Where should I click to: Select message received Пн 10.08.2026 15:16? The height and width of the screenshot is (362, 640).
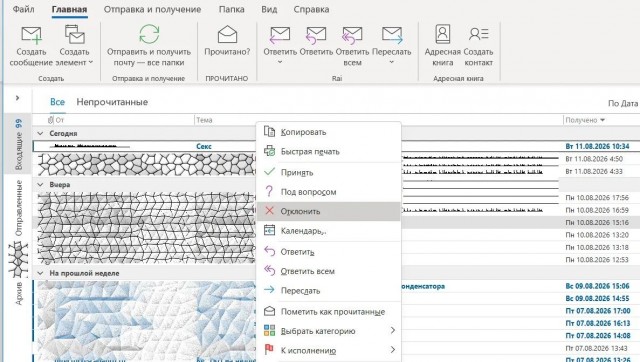597,222
